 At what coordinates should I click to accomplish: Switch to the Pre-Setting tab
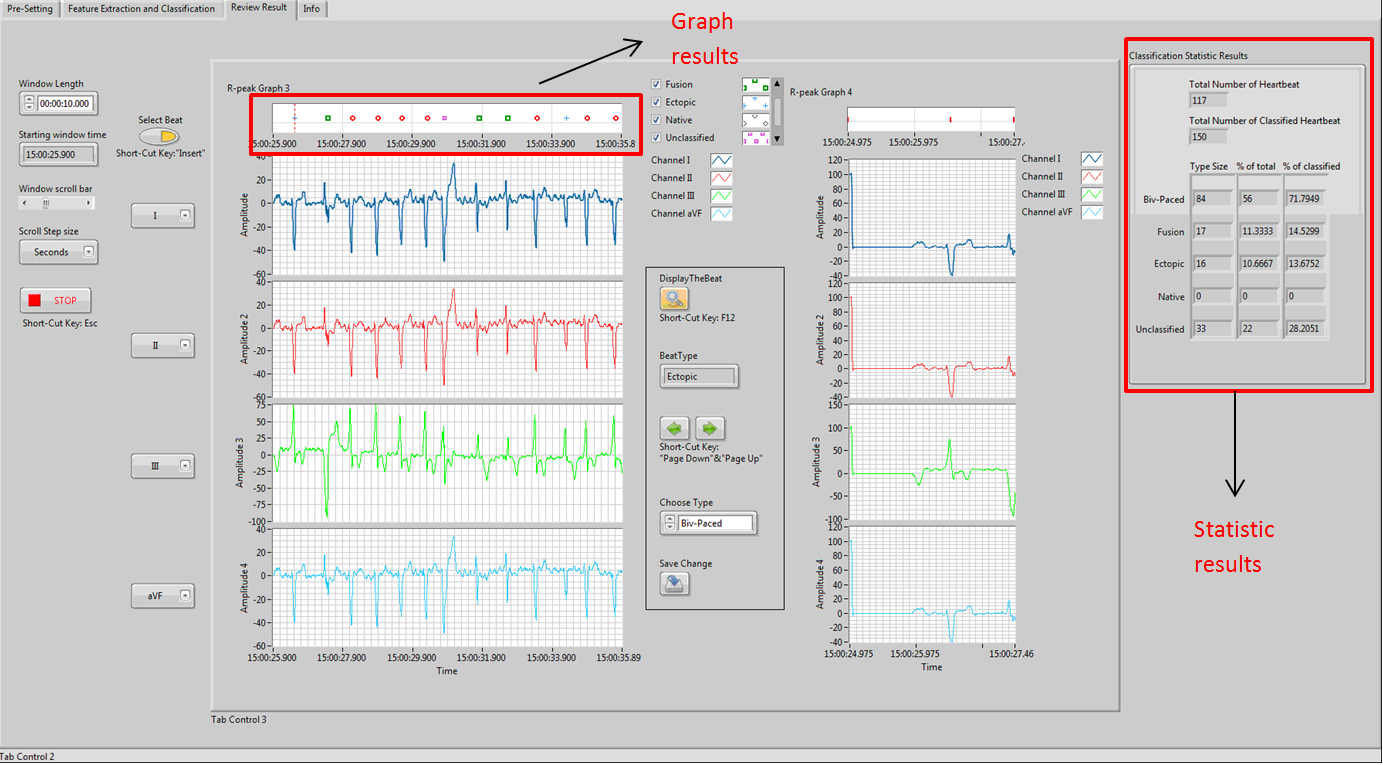[30, 9]
